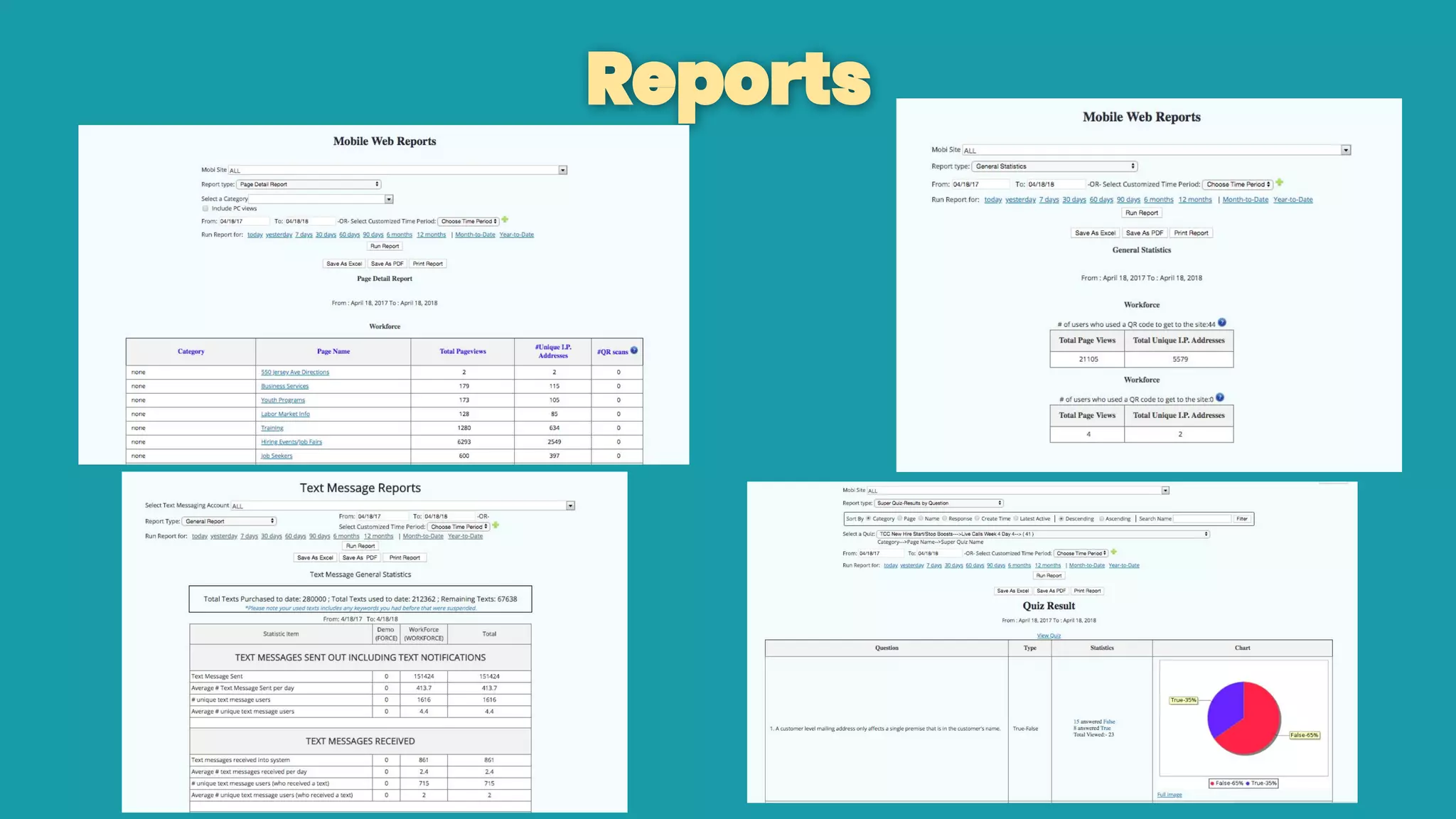Open Report type dropdown showing Super Quiz-Results by Question

[938, 503]
